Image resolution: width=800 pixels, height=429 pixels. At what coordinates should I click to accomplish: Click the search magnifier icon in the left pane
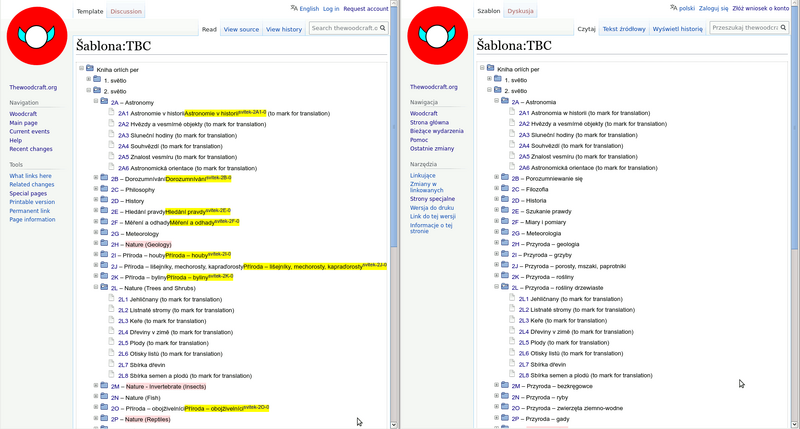(383, 28)
